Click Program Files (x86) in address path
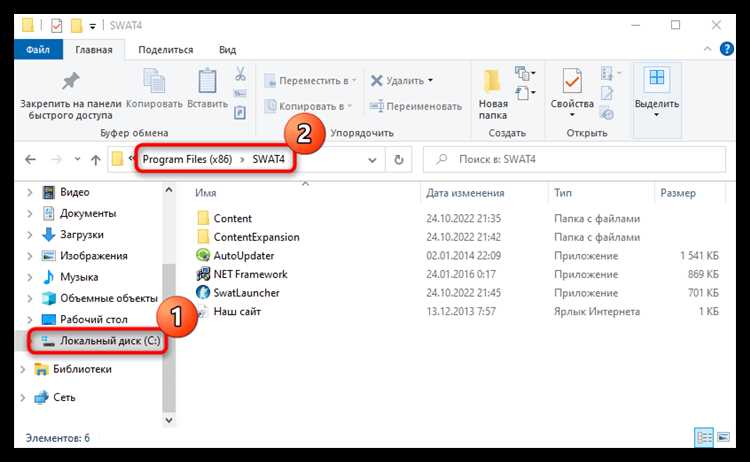Screen dimensions: 750x462 point(187,159)
